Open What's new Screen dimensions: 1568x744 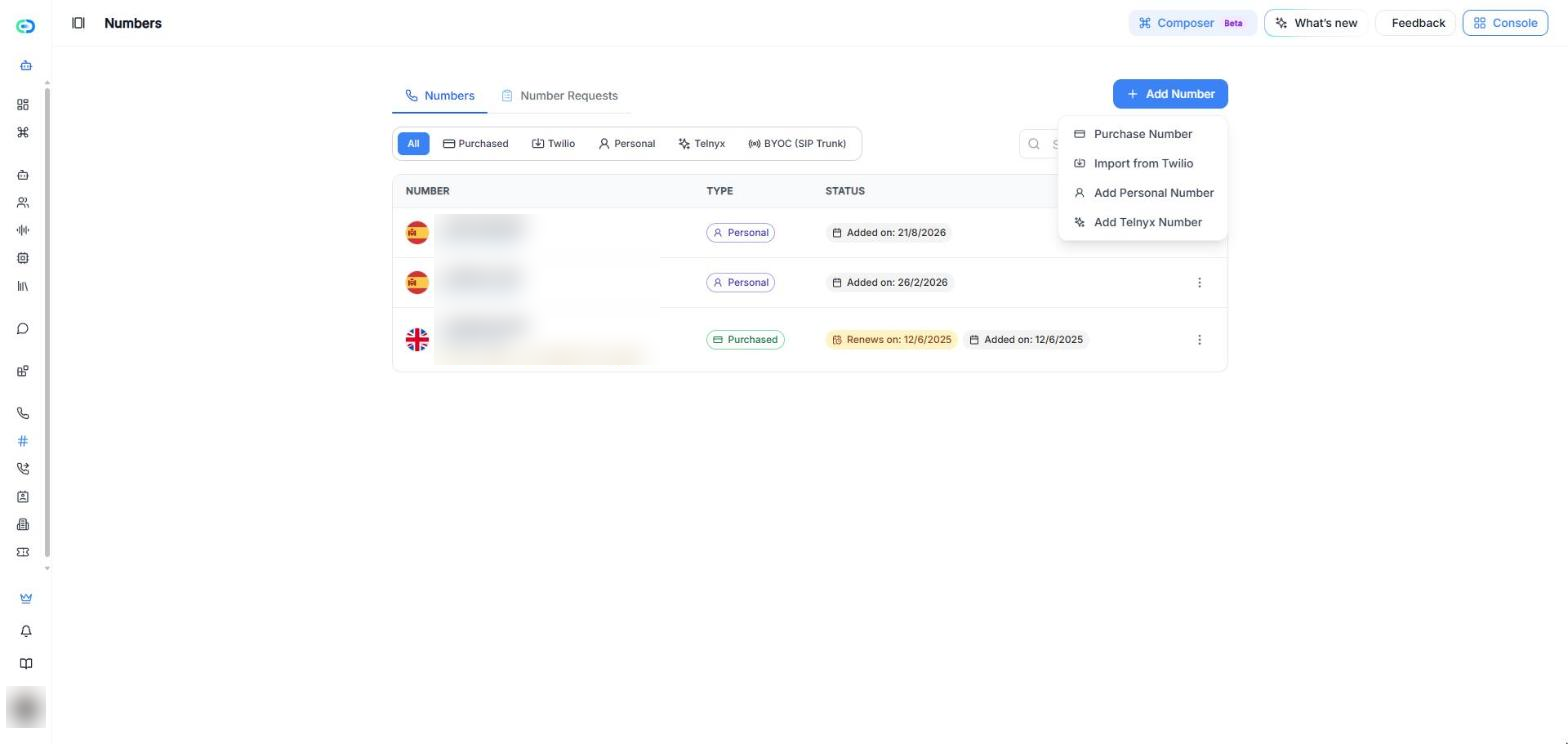[x=1316, y=23]
